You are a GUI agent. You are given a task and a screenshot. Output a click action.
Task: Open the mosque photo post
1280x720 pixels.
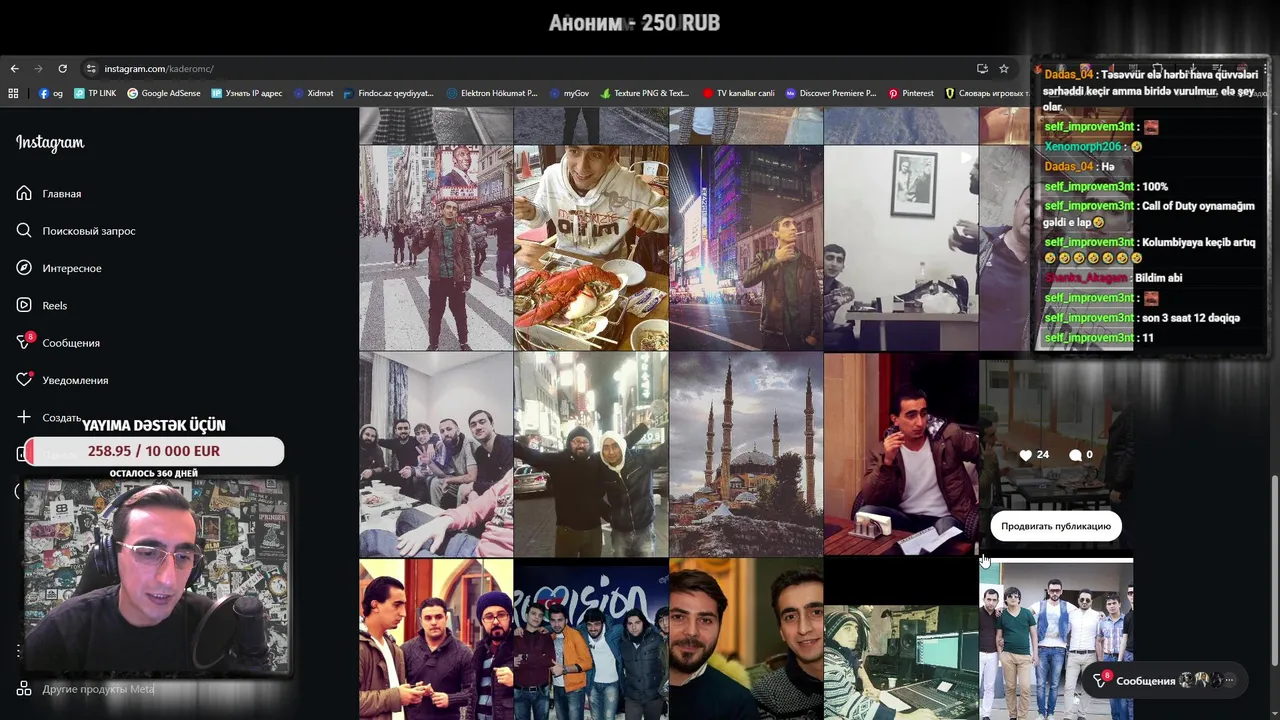(746, 454)
